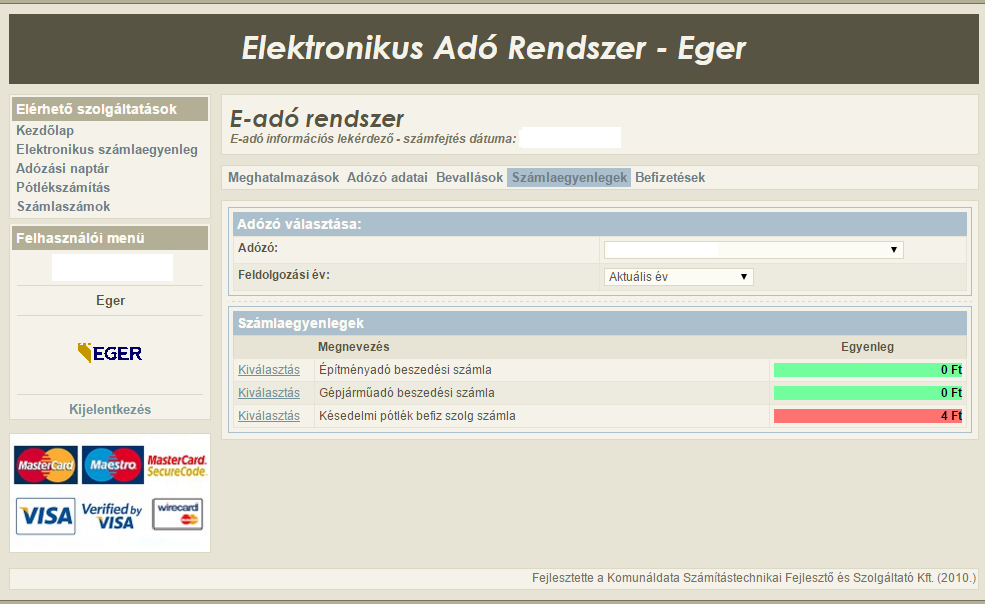Click Kiválasztás for Késedelmi pótlék számla
Screen dimensions: 985x604
pyautogui.click(x=269, y=416)
